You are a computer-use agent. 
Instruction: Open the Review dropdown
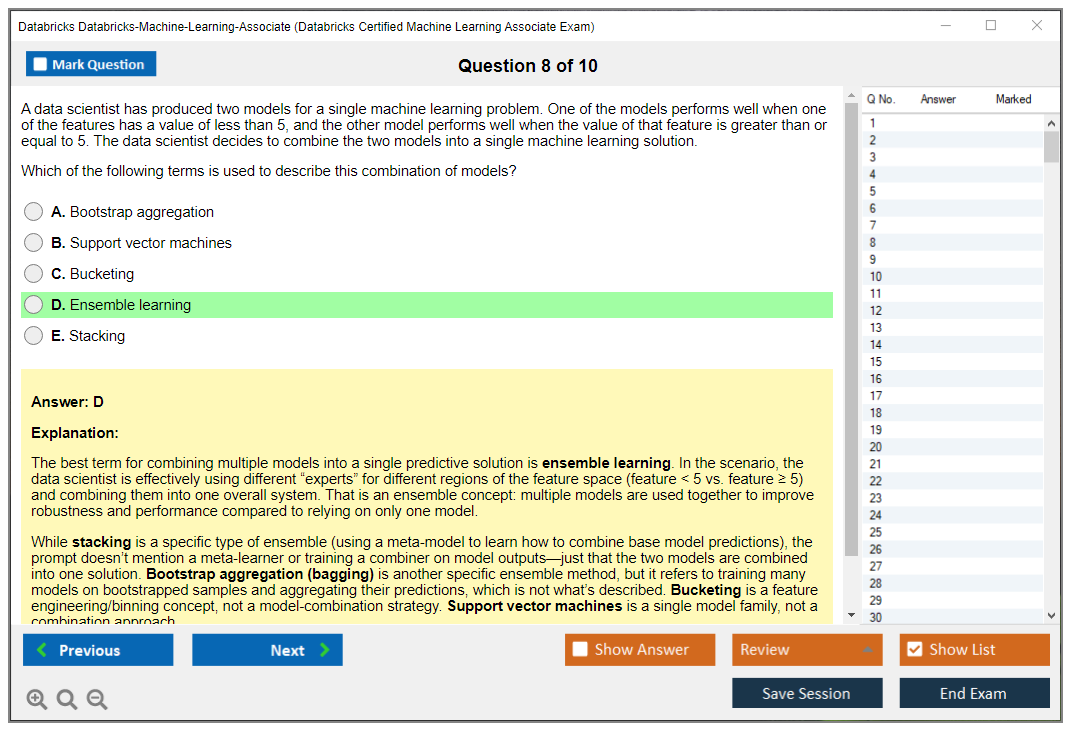(807, 649)
